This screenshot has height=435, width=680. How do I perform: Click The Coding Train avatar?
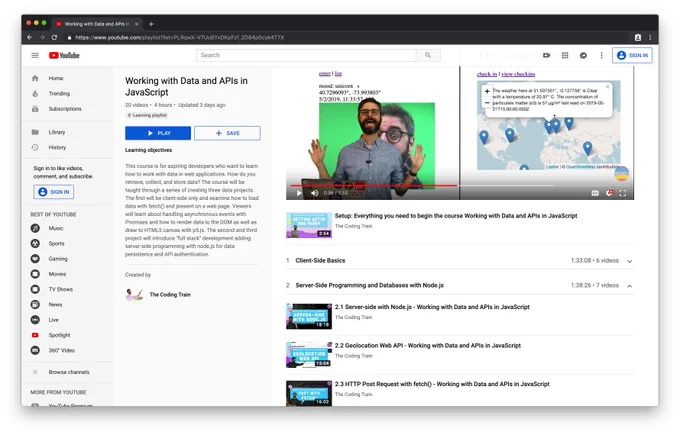(134, 294)
